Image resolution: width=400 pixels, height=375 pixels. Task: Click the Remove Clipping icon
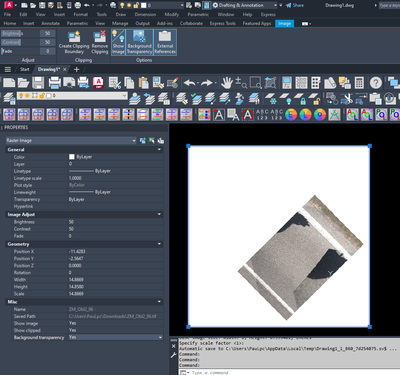[100, 42]
